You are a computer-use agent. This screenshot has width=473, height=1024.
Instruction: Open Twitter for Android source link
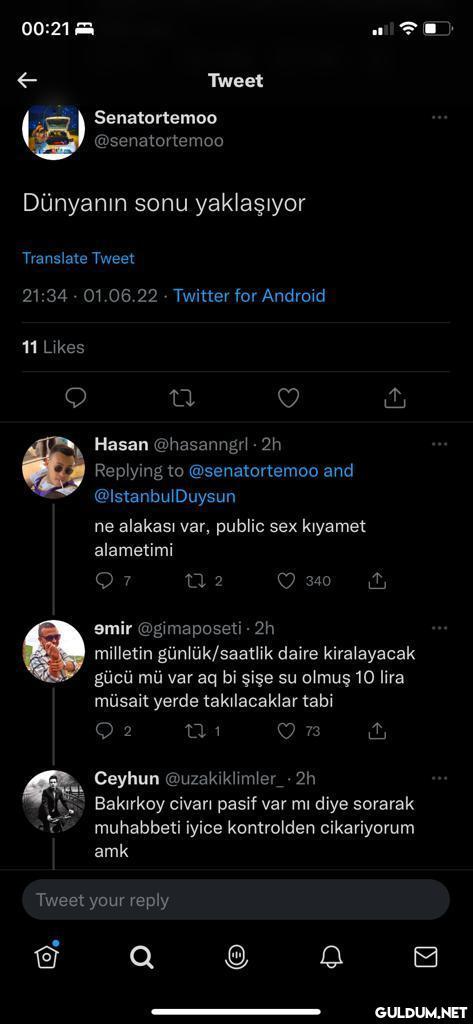tap(249, 296)
